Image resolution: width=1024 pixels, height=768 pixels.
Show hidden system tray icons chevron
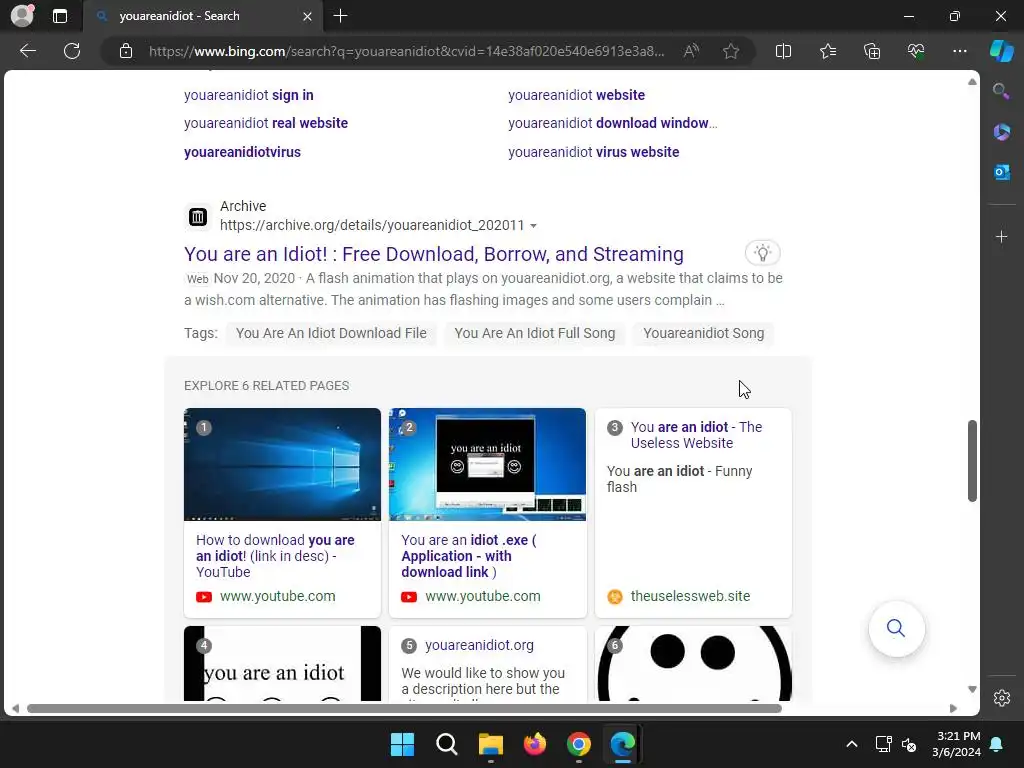pos(852,744)
